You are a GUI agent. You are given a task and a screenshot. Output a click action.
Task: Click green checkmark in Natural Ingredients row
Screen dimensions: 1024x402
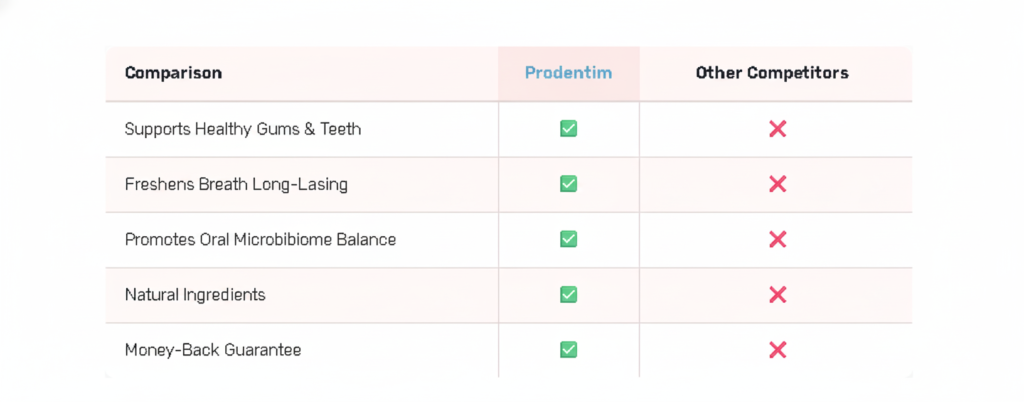[x=568, y=294]
